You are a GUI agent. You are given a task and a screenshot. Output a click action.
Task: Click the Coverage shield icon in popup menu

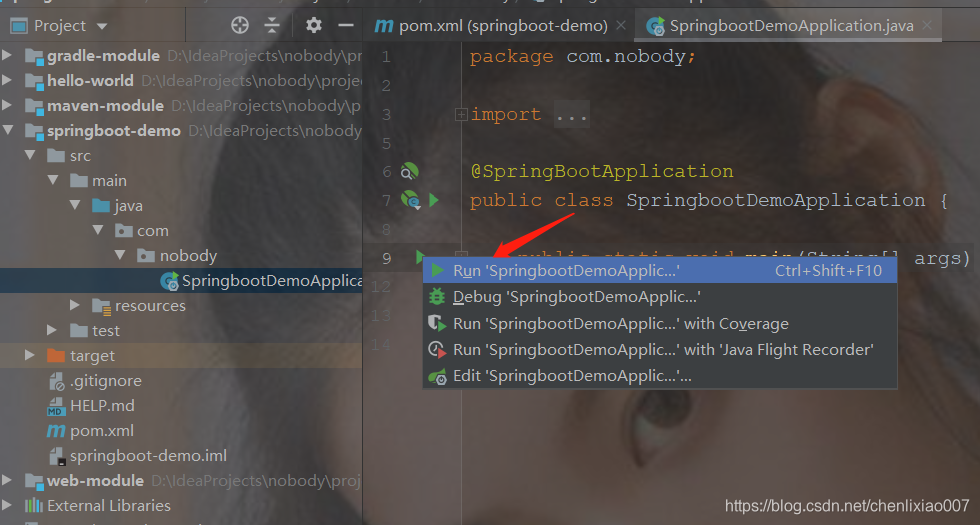tap(437, 323)
